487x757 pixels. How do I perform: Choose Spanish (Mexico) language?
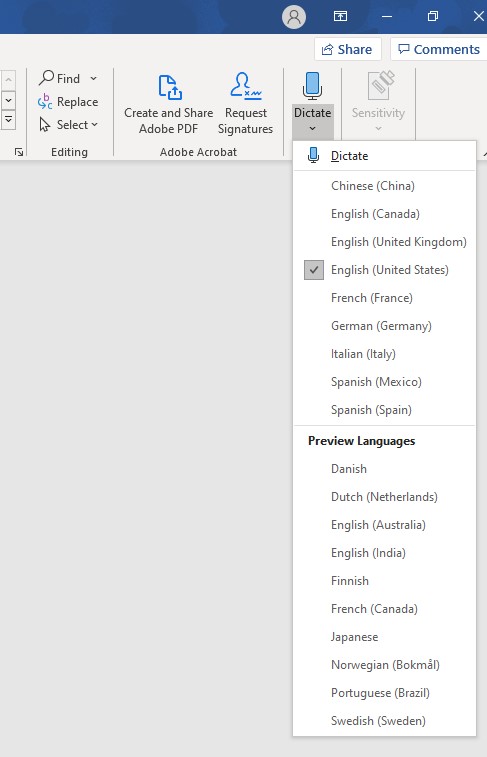tap(384, 382)
